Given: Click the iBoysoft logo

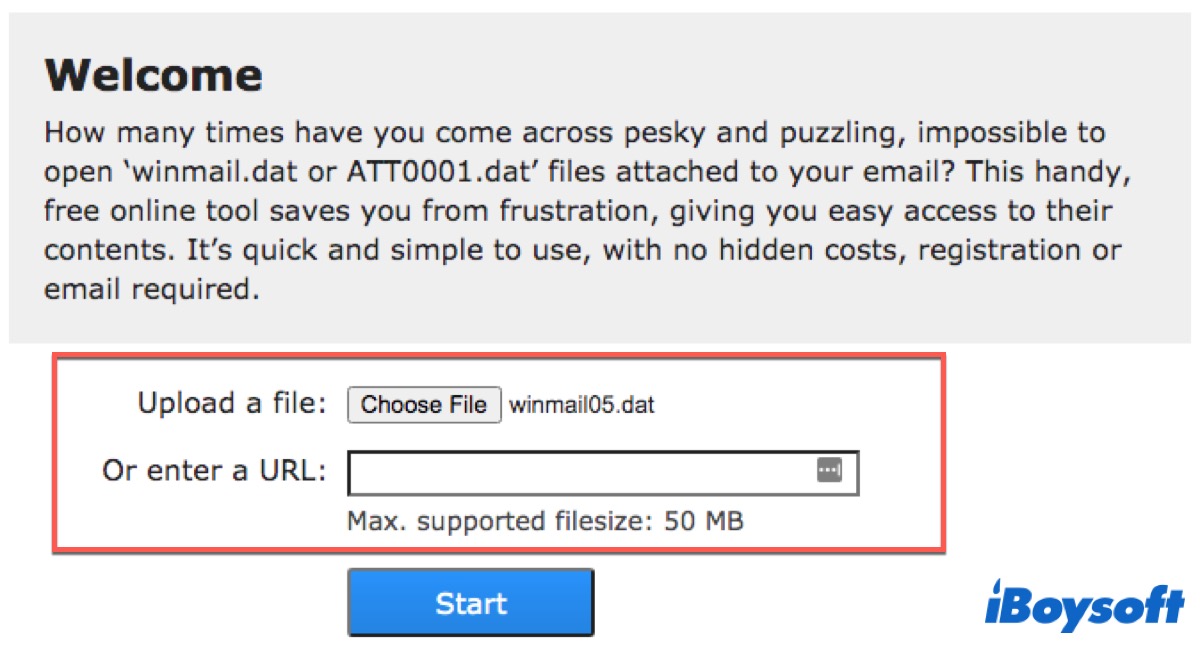Looking at the screenshot, I should click(1084, 604).
